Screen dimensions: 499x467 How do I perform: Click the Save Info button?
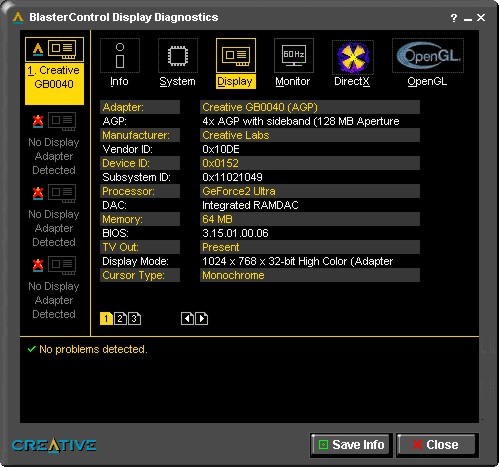click(x=351, y=445)
